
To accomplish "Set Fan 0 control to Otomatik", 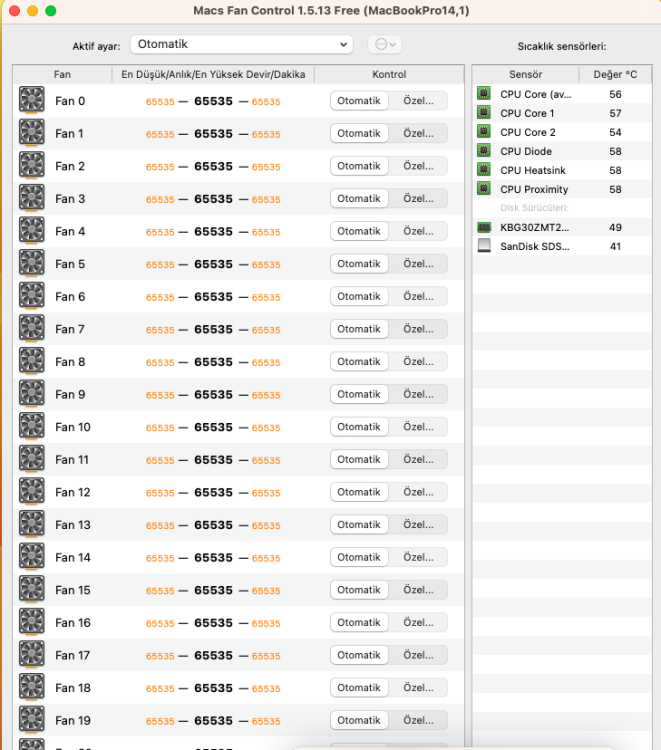I will tap(359, 101).
